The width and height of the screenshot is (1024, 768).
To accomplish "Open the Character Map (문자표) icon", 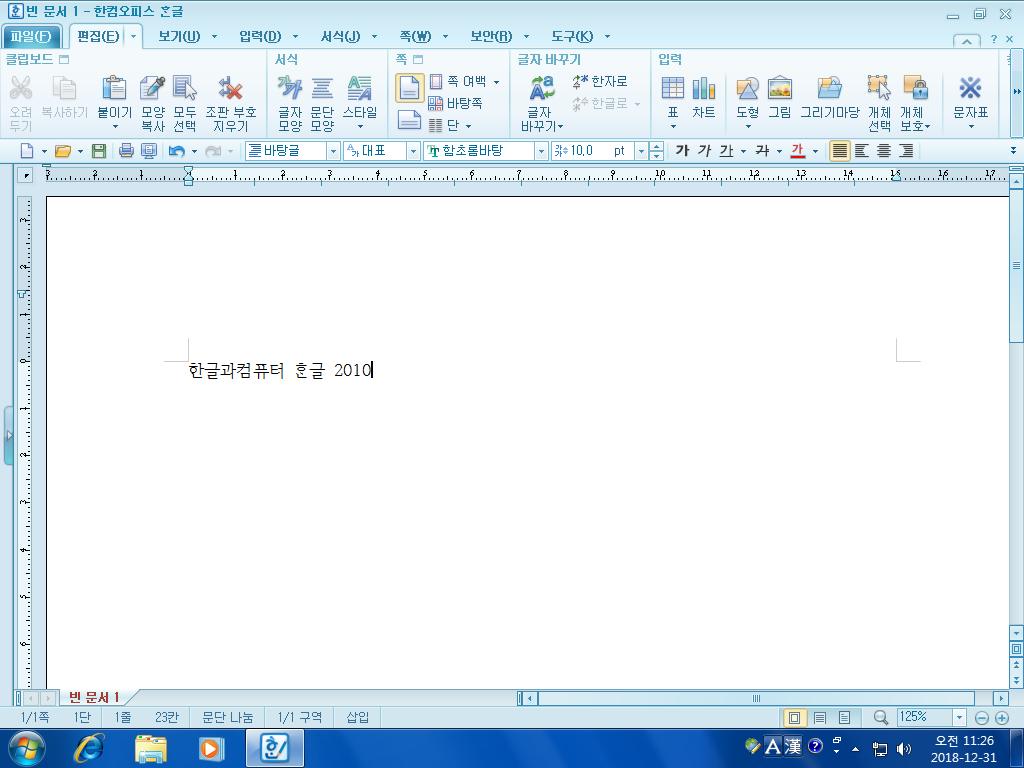I will pos(970,88).
